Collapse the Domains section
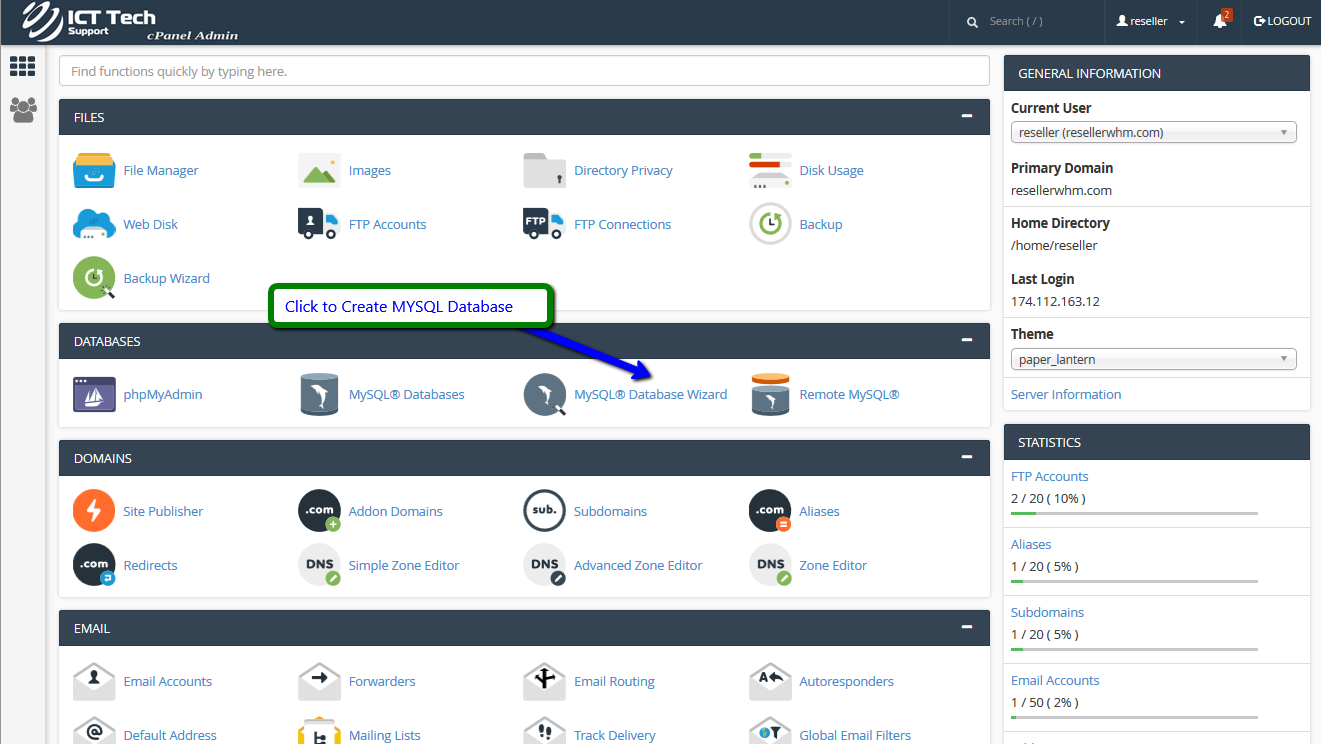 [x=966, y=457]
